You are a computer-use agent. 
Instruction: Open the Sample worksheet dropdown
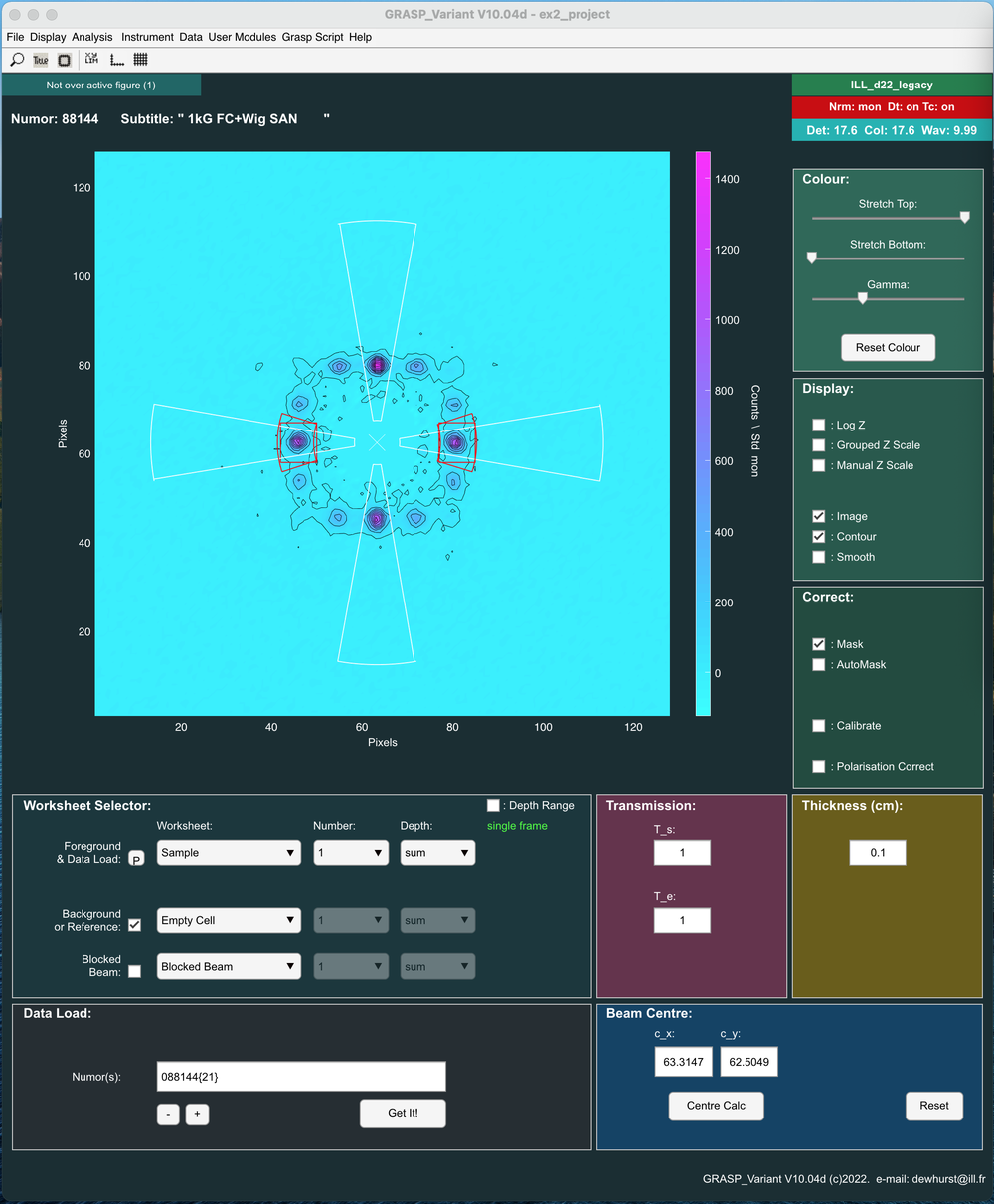coord(229,852)
